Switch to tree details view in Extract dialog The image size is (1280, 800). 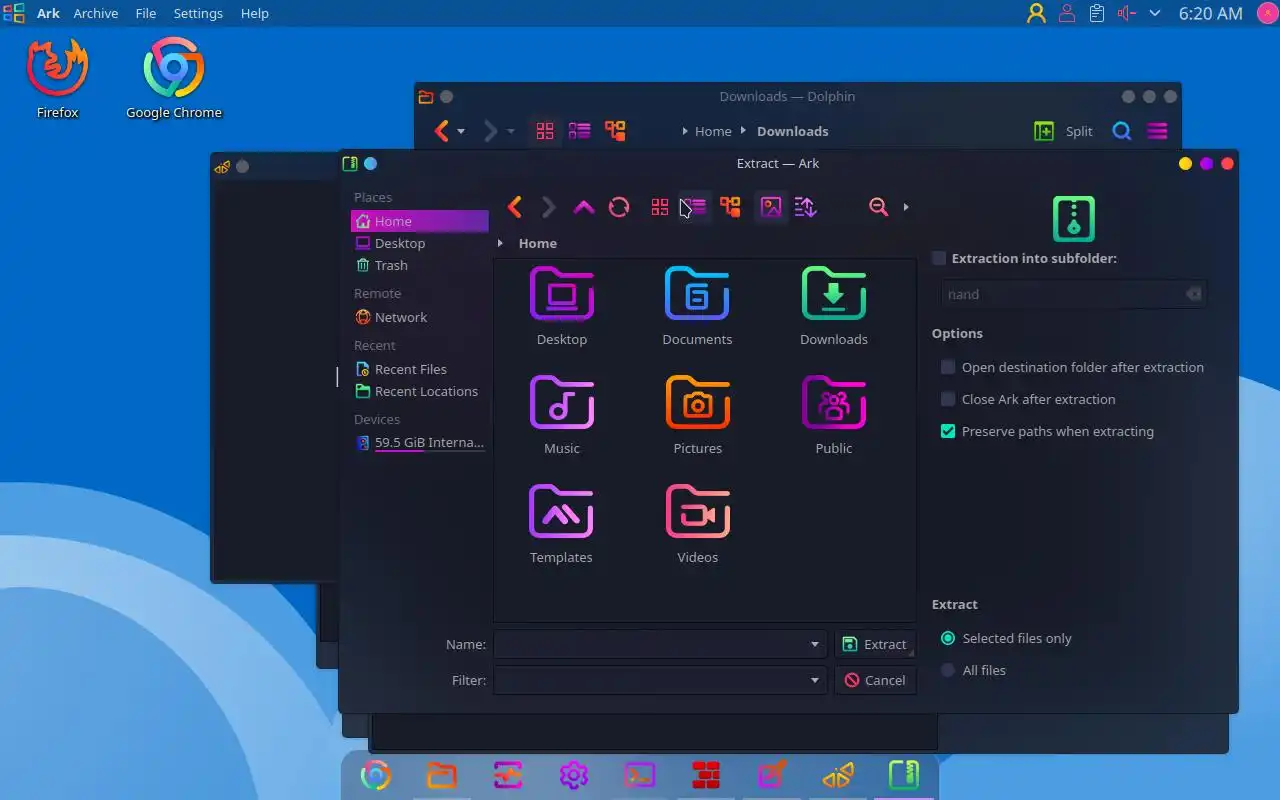tap(730, 207)
